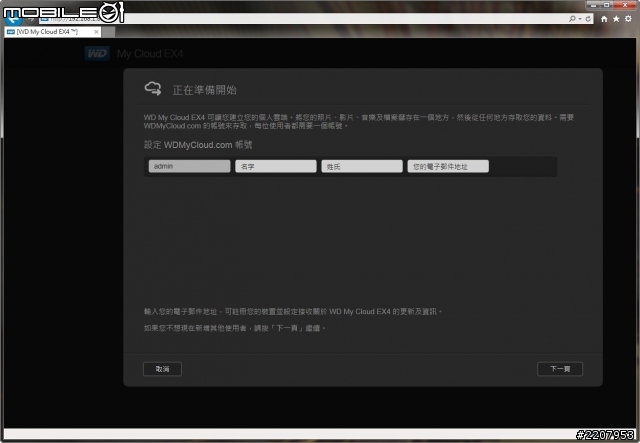Maximize the browser window
Screen dimensions: 640x443
(x=607, y=5)
